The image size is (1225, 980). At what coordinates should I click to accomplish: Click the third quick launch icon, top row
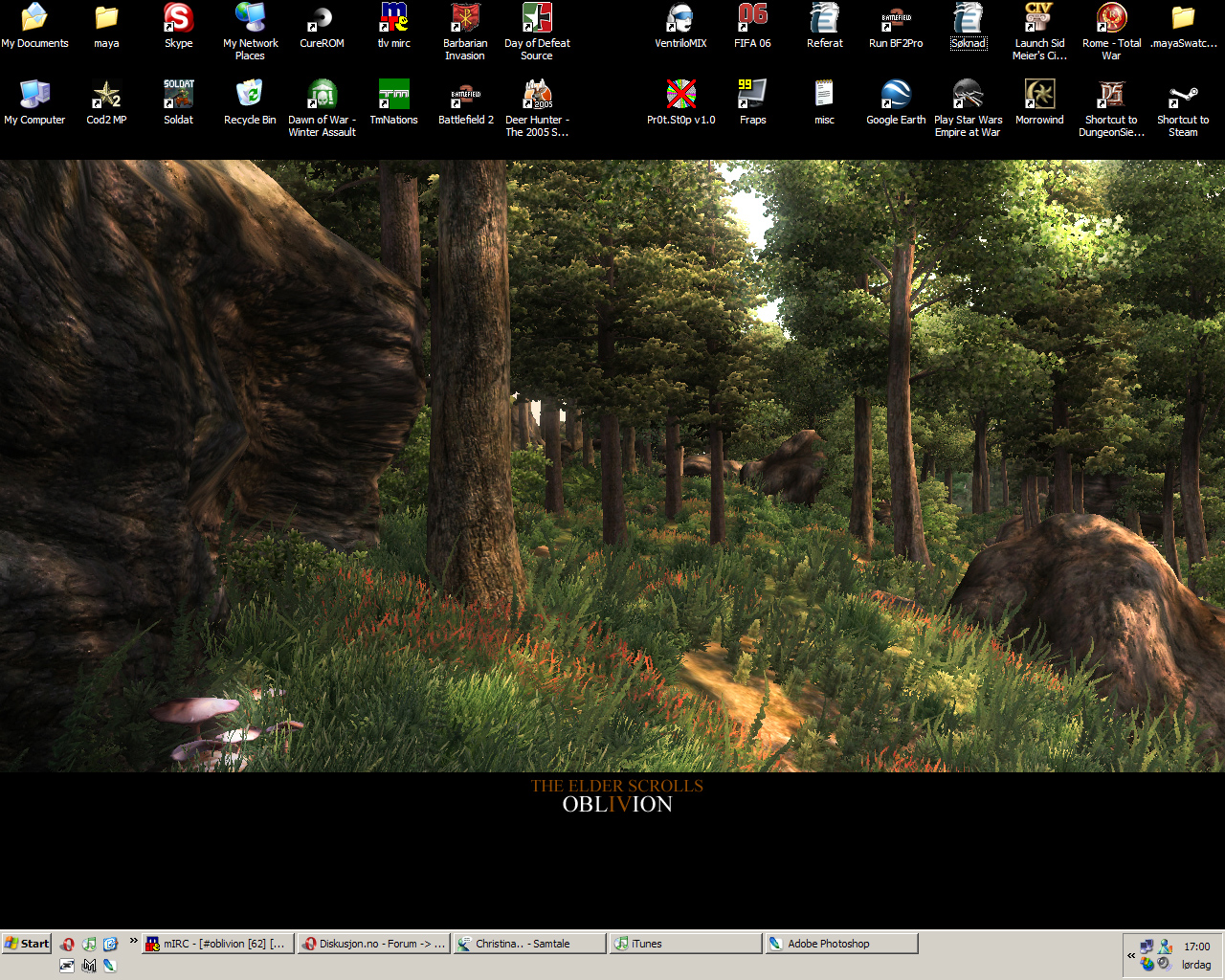click(x=110, y=945)
